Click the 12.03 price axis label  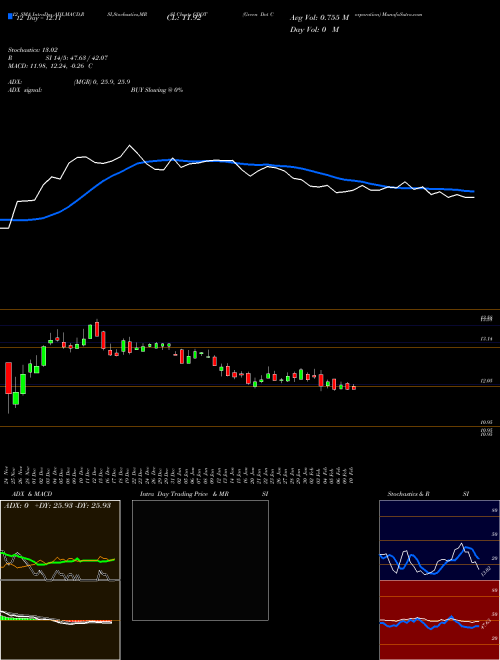pyautogui.click(x=487, y=381)
